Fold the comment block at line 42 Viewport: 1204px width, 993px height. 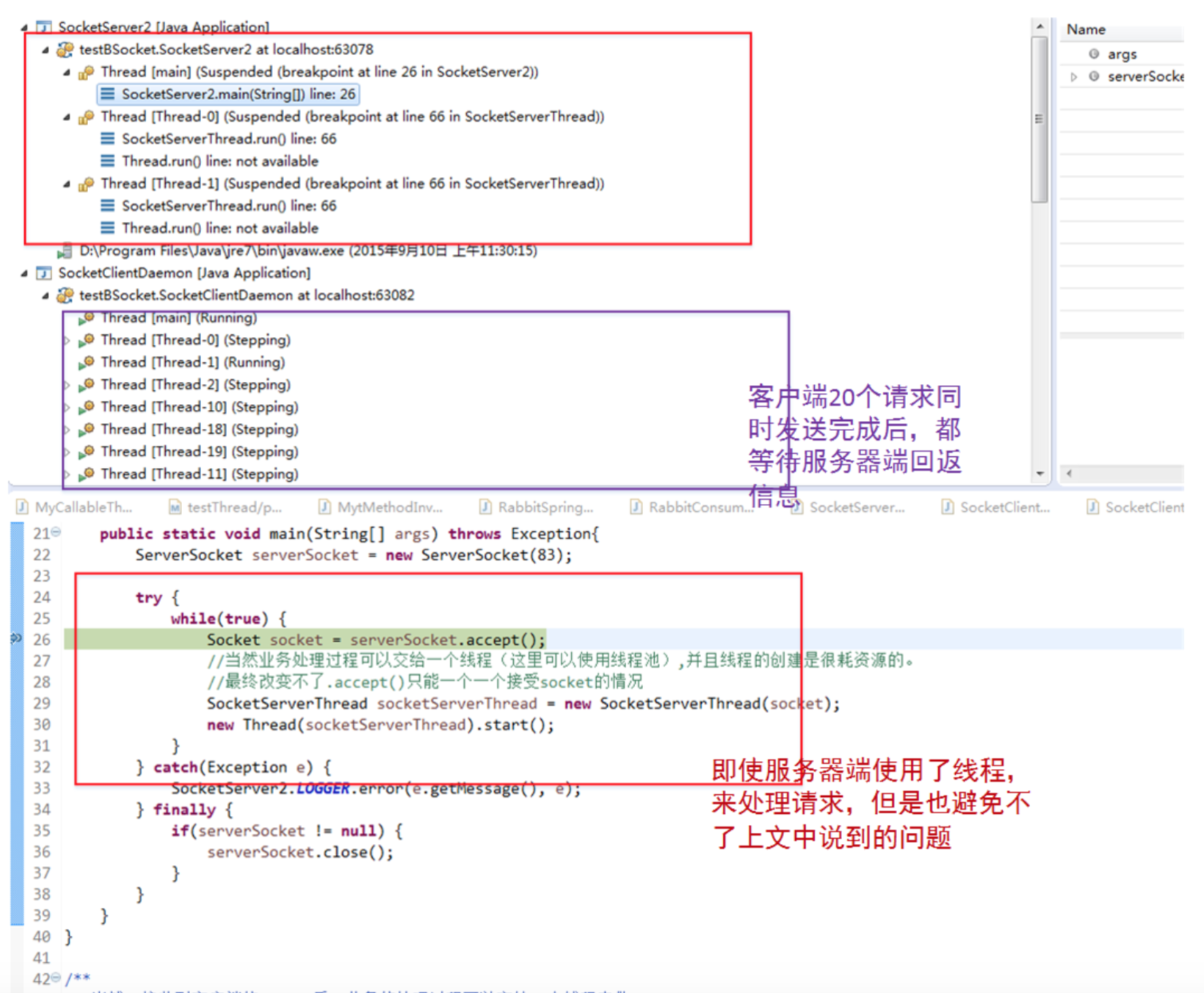tap(56, 978)
